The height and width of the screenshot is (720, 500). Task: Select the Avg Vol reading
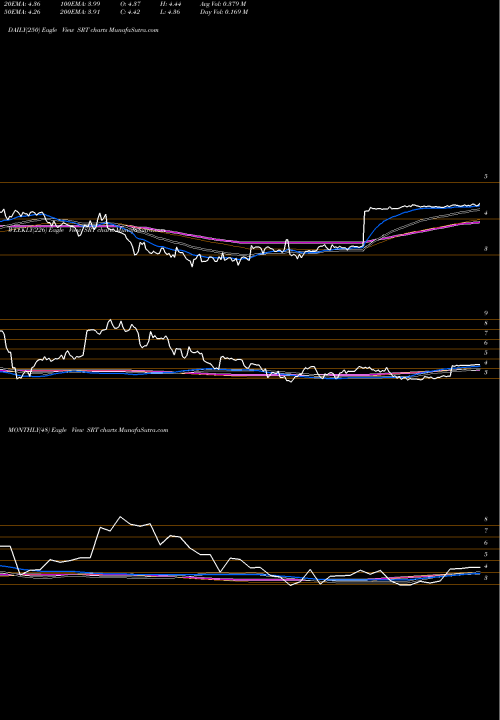223,4
